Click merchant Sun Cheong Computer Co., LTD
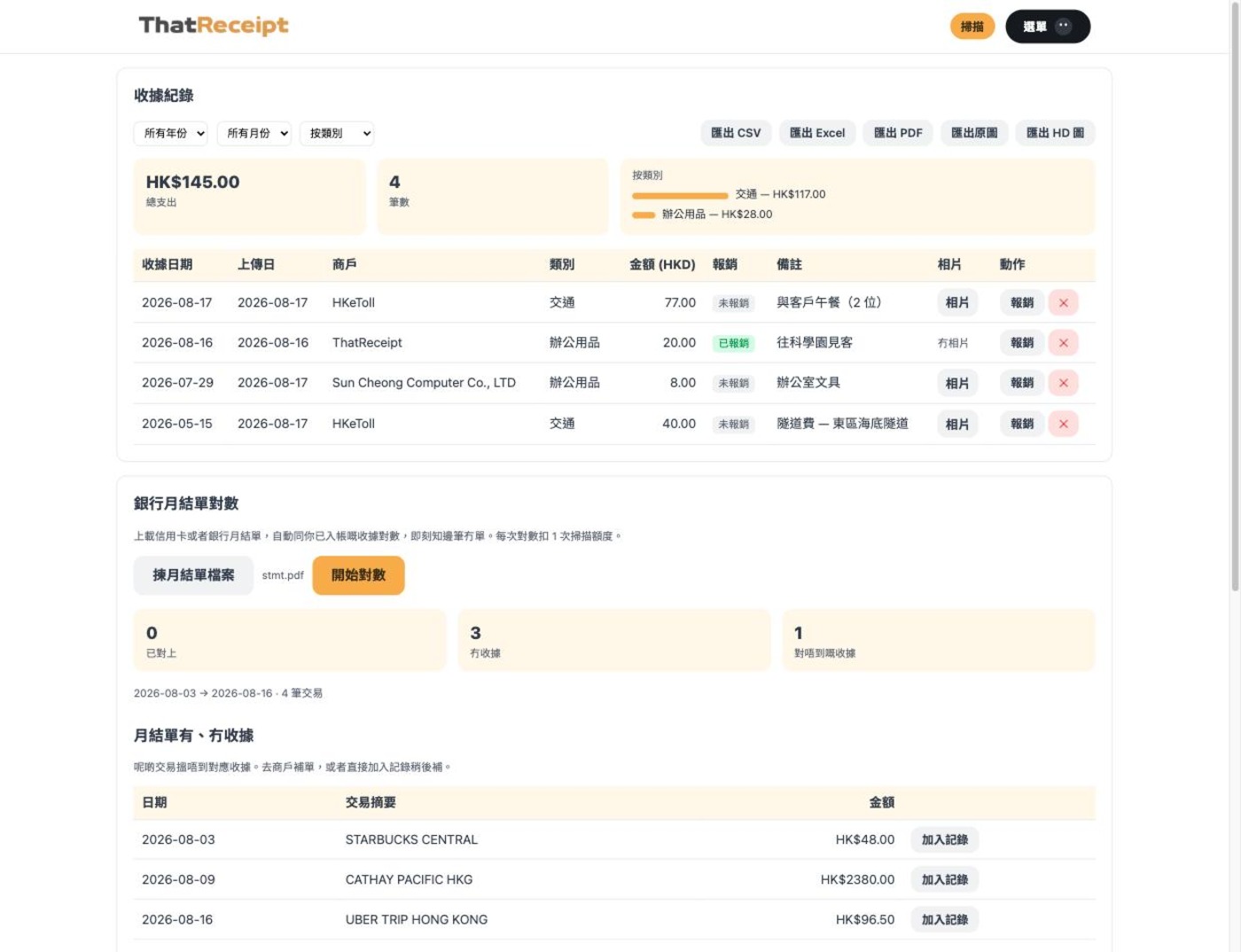1241x952 pixels. click(x=424, y=383)
